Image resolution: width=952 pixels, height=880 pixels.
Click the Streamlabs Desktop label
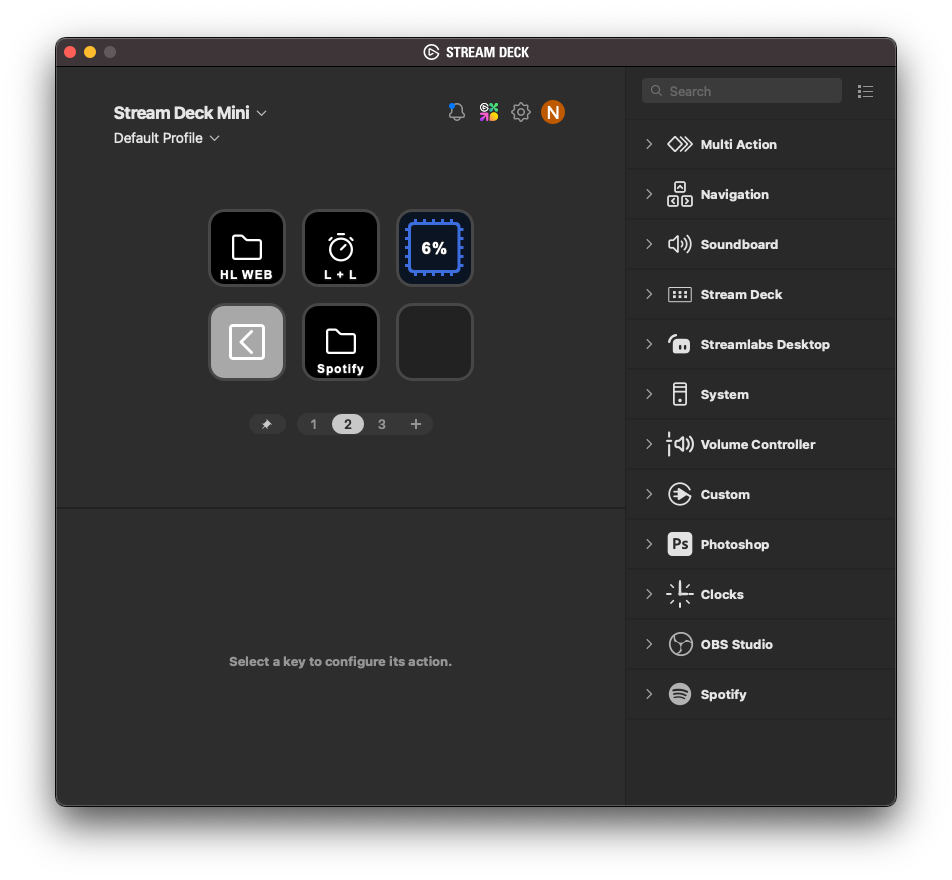(765, 344)
